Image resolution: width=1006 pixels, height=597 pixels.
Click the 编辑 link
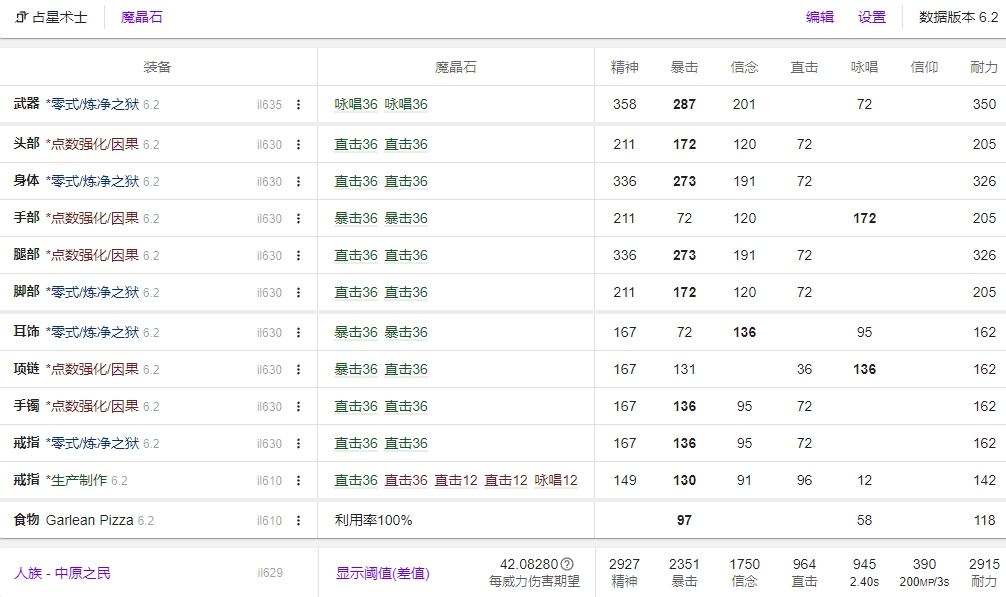click(820, 17)
